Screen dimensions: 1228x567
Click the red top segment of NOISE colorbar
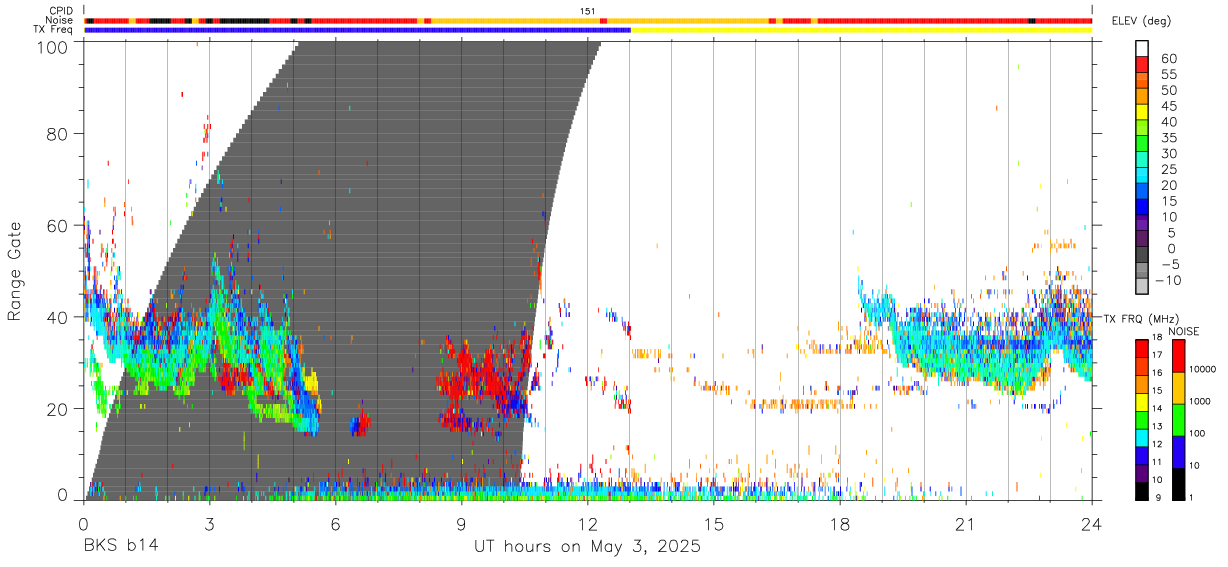pos(1179,355)
